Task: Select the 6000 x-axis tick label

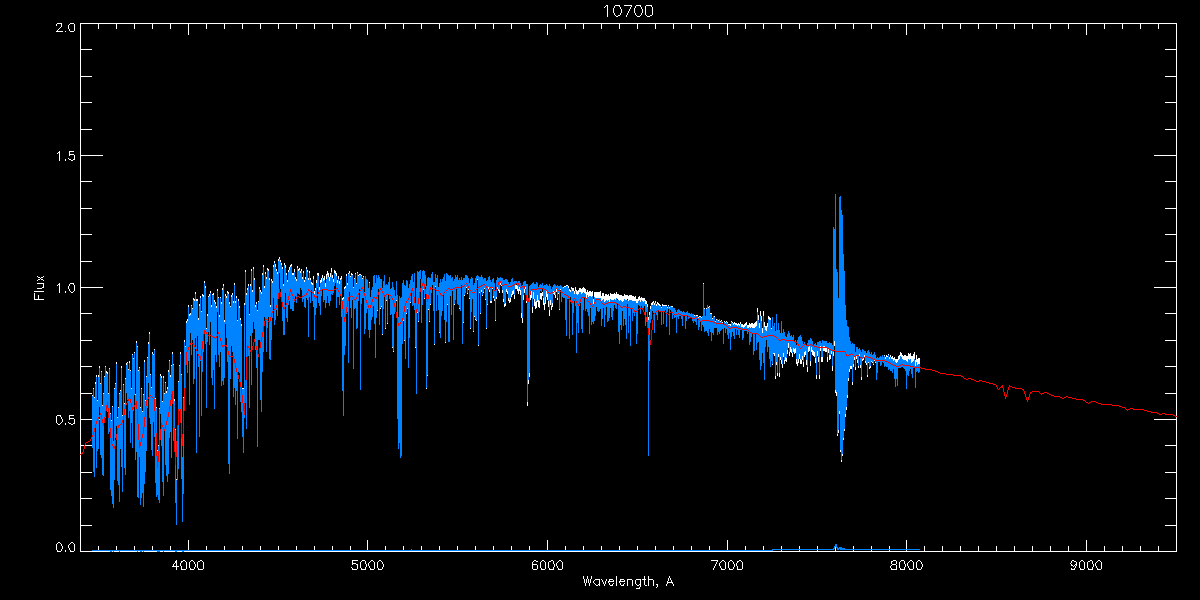Action: tap(547, 563)
